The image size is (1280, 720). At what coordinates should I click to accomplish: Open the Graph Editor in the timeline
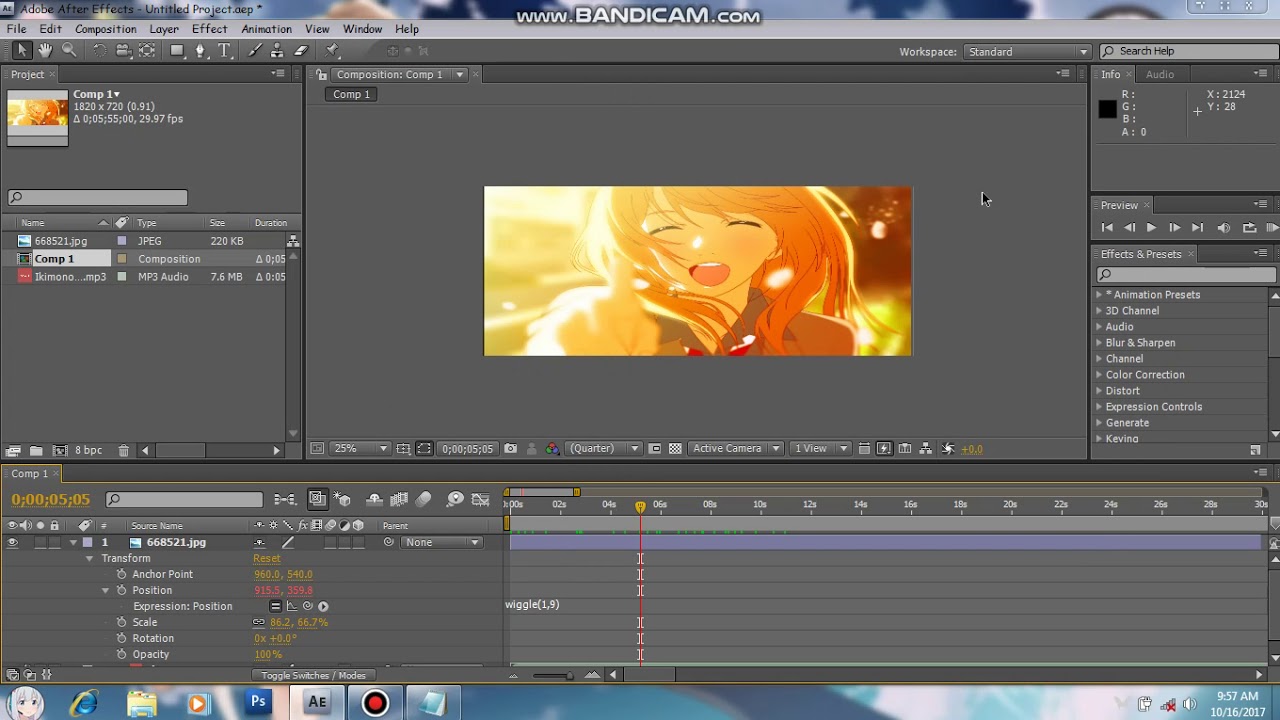point(481,499)
